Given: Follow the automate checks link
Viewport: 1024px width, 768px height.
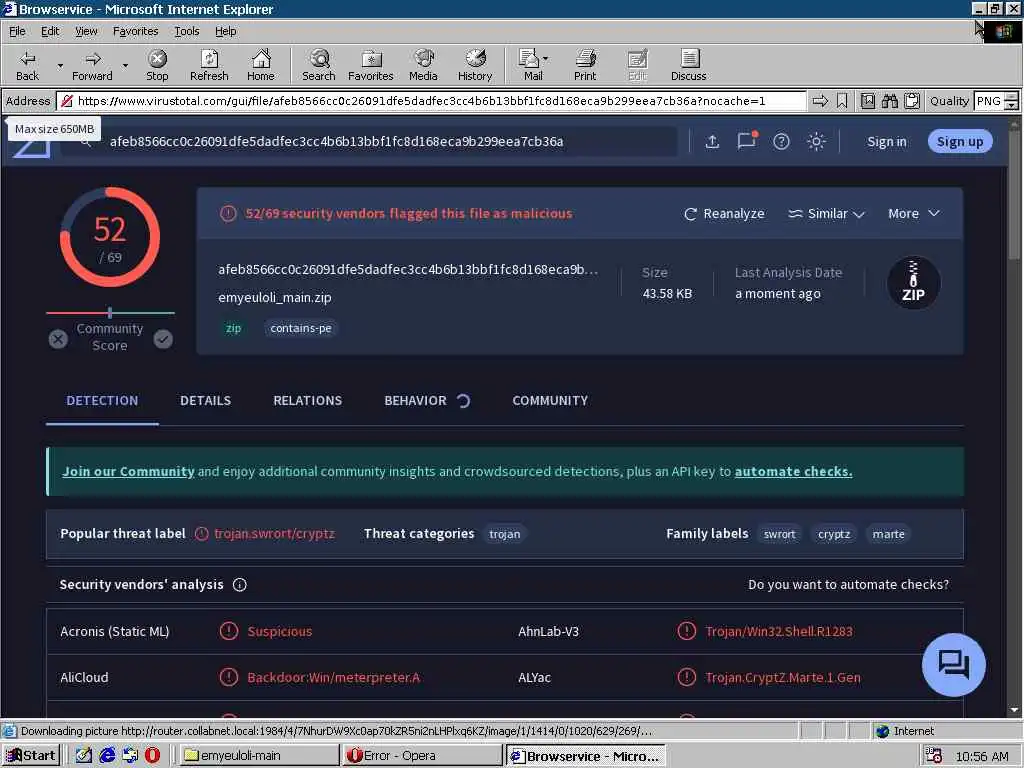Looking at the screenshot, I should click(x=793, y=472).
